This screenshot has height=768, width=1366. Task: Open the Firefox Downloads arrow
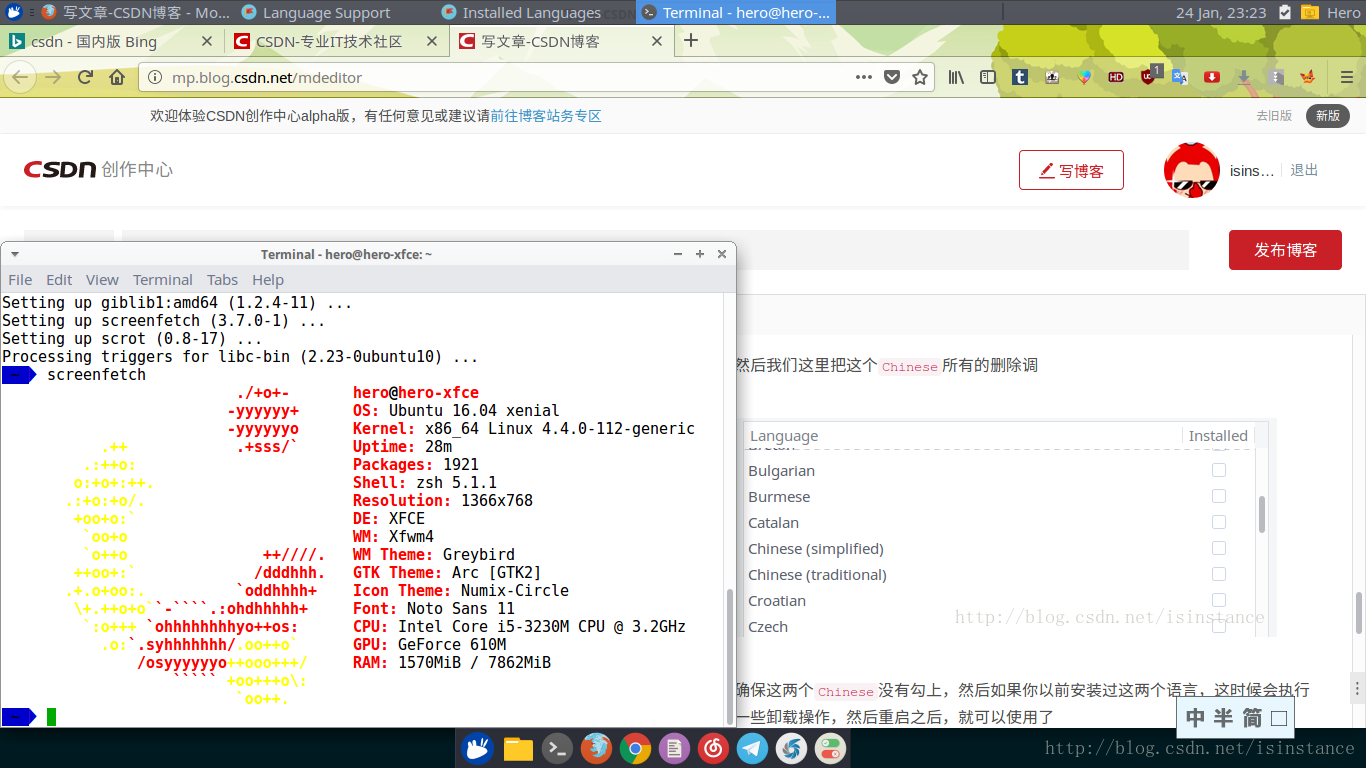click(x=1244, y=77)
